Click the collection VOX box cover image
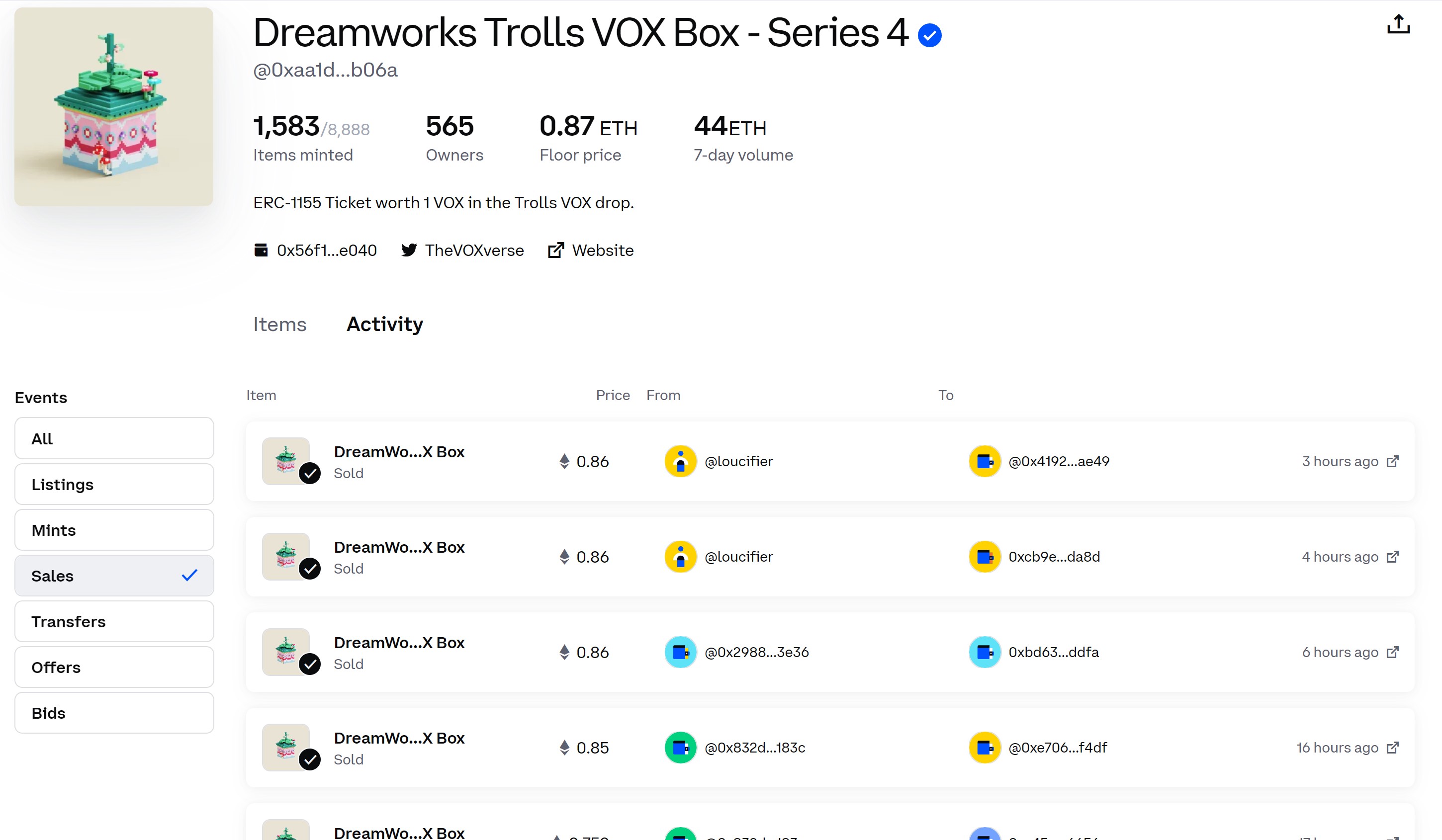 tap(114, 107)
